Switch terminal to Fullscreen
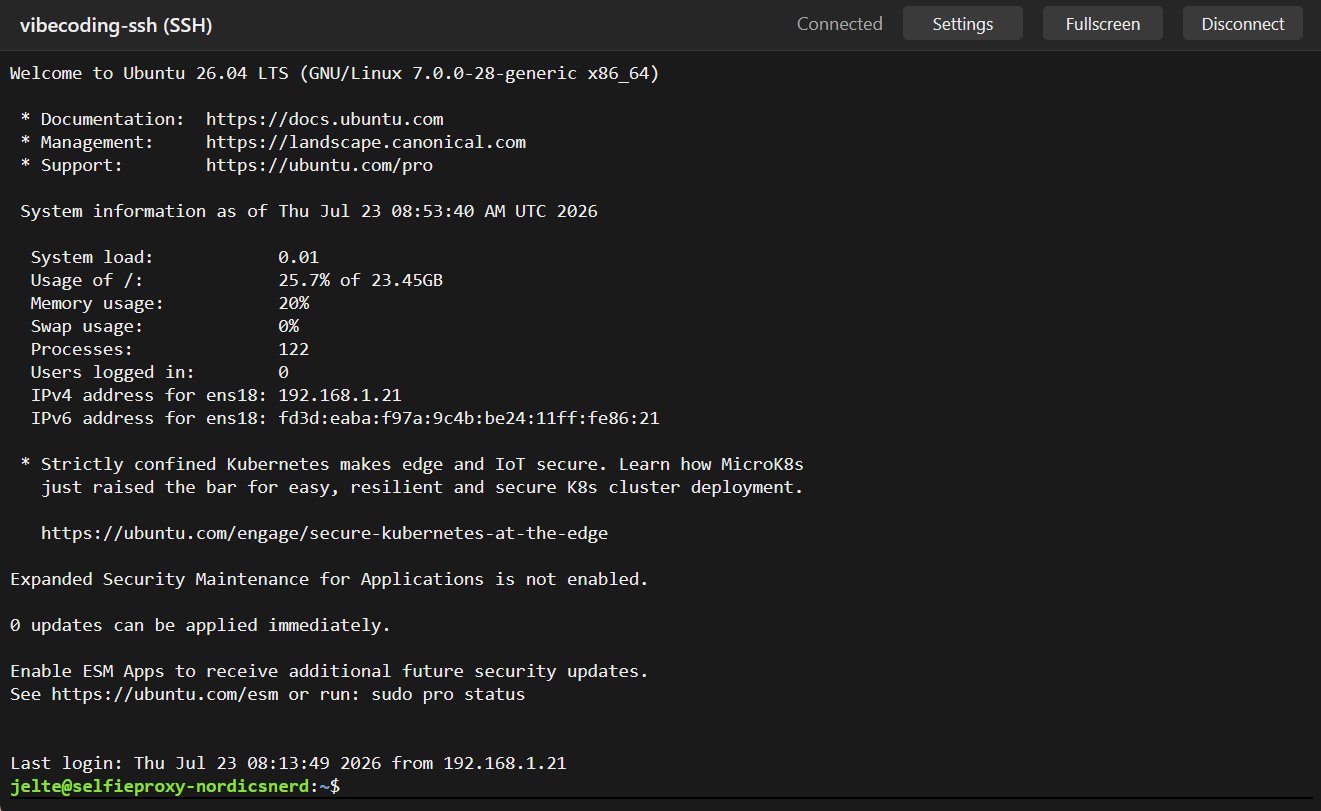Viewport: 1321px width, 811px height. (x=1102, y=24)
